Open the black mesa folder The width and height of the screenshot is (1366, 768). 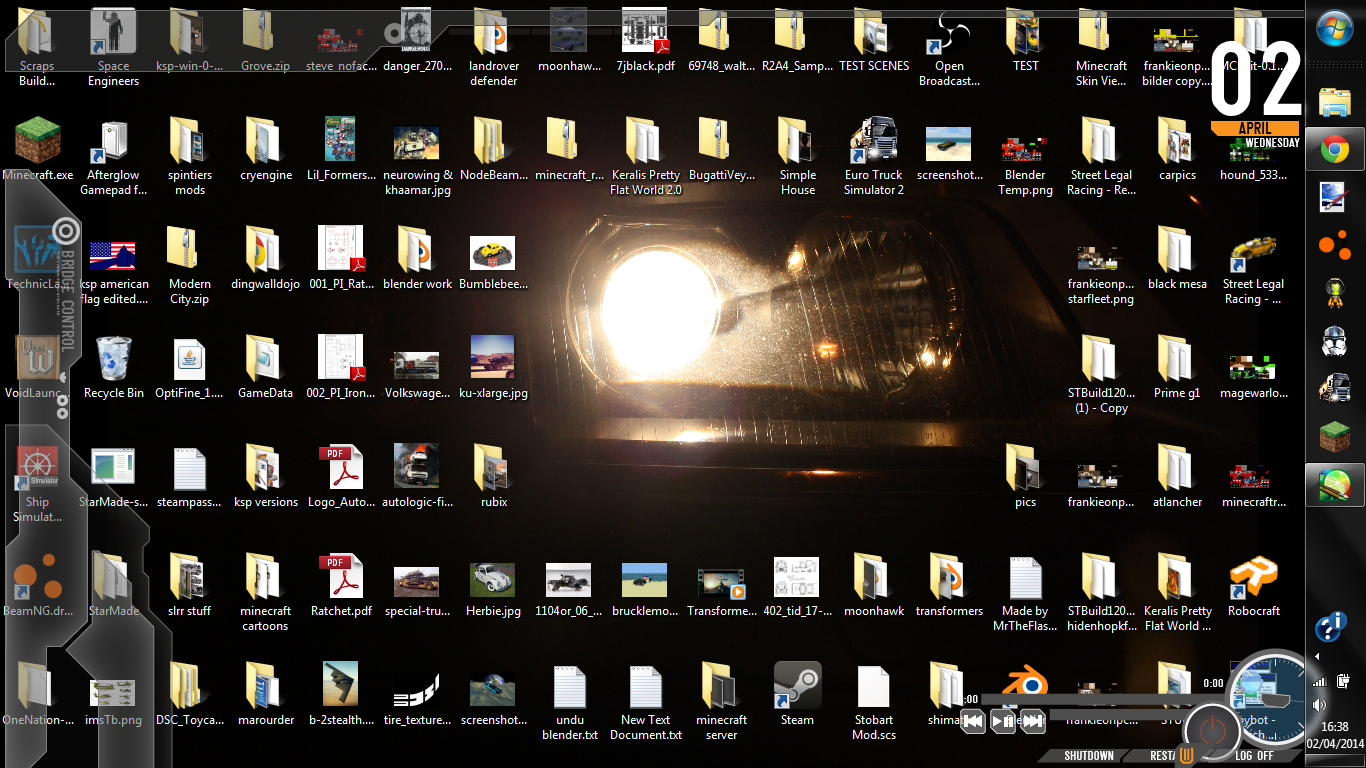point(1177,260)
